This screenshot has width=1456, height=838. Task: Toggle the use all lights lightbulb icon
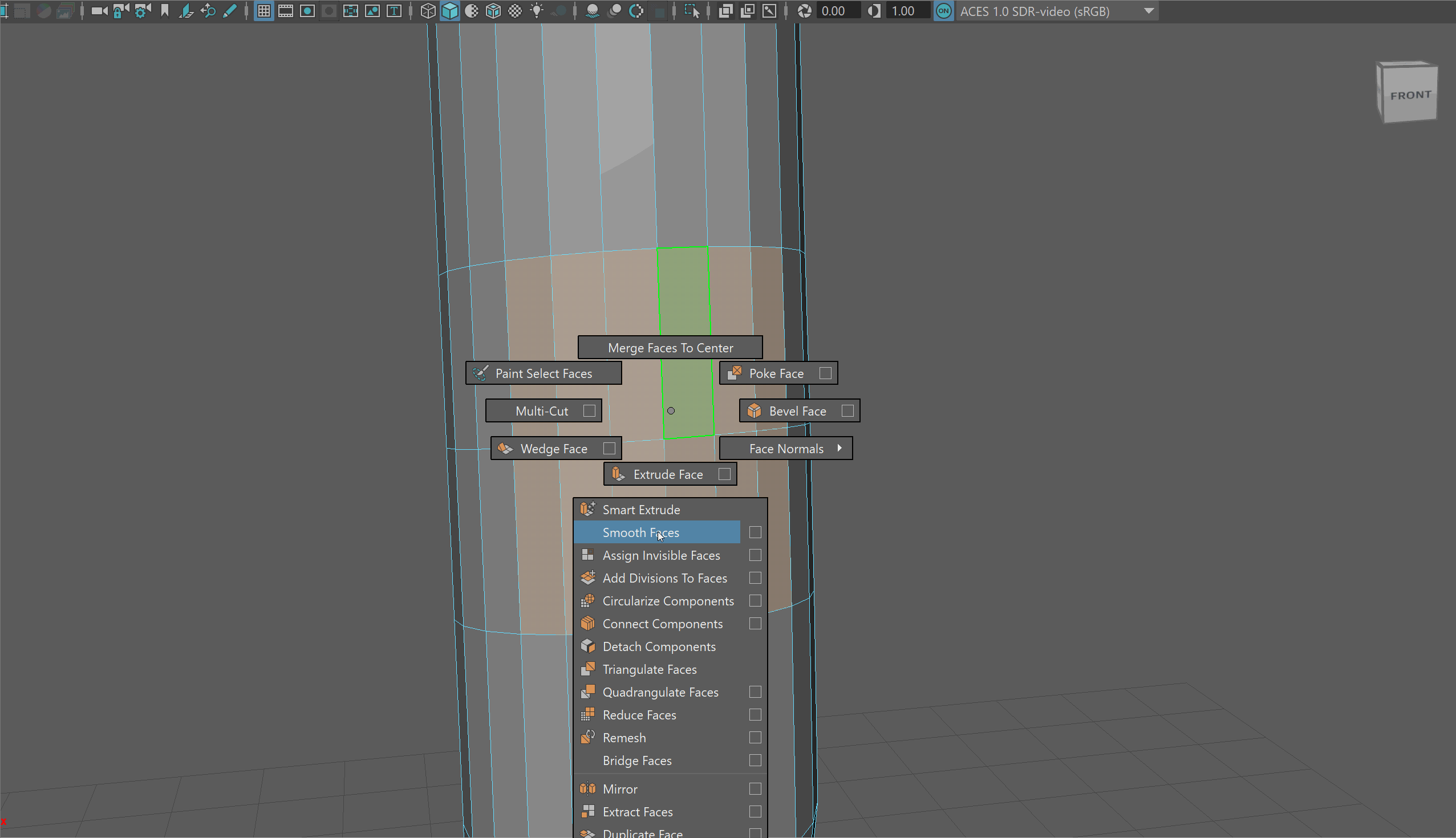pos(537,11)
